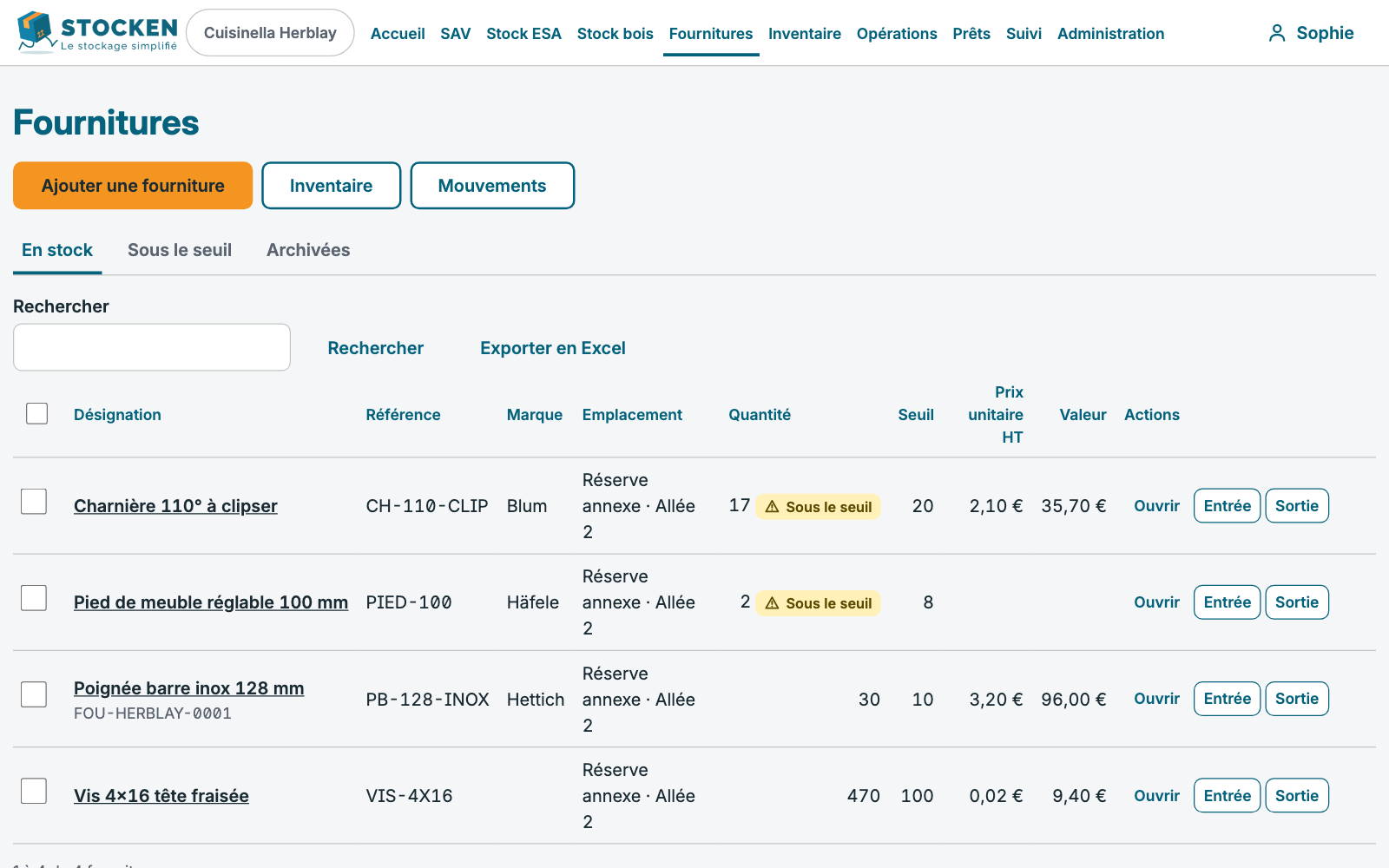This screenshot has height=868, width=1389.
Task: Switch to the Sous le seuil tab
Action: [180, 250]
